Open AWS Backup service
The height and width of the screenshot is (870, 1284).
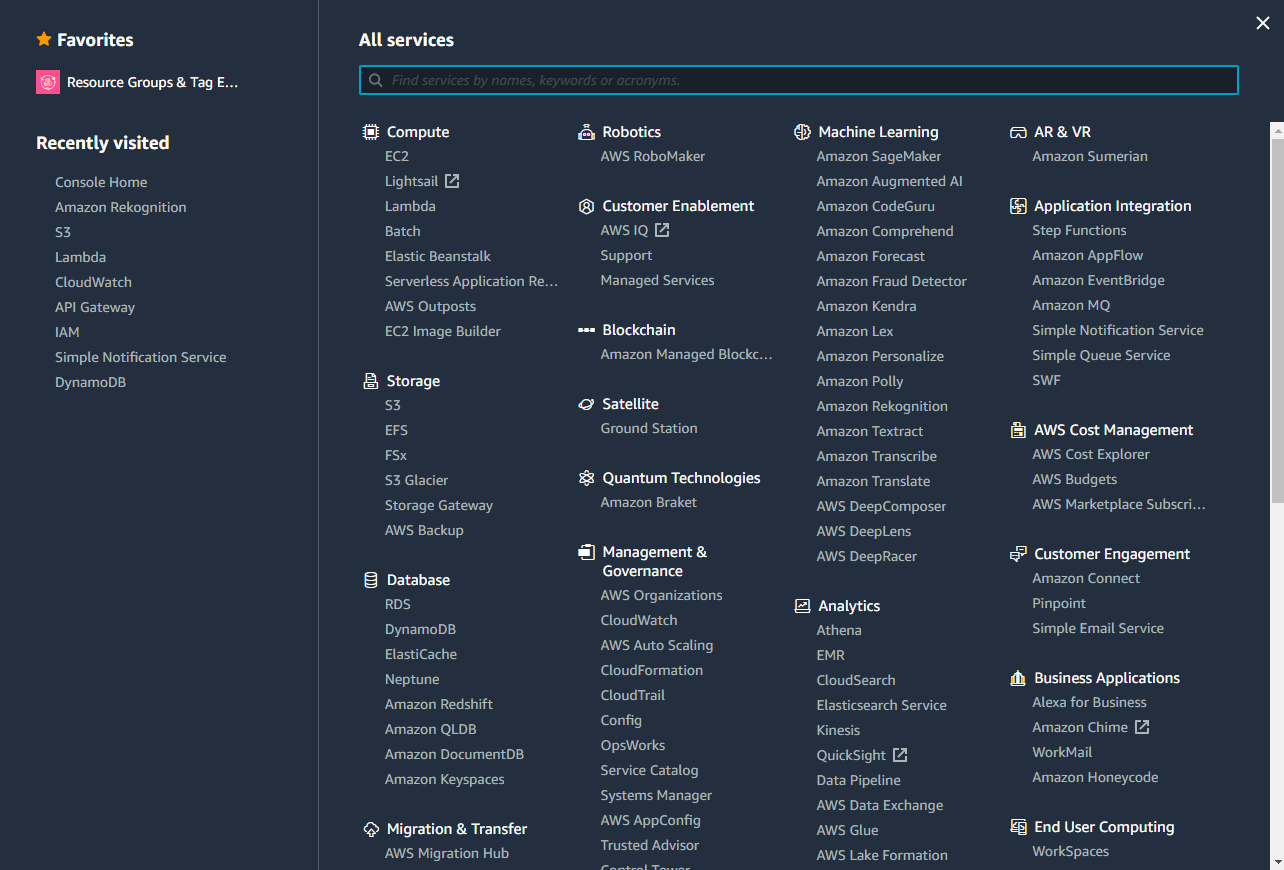tap(424, 530)
